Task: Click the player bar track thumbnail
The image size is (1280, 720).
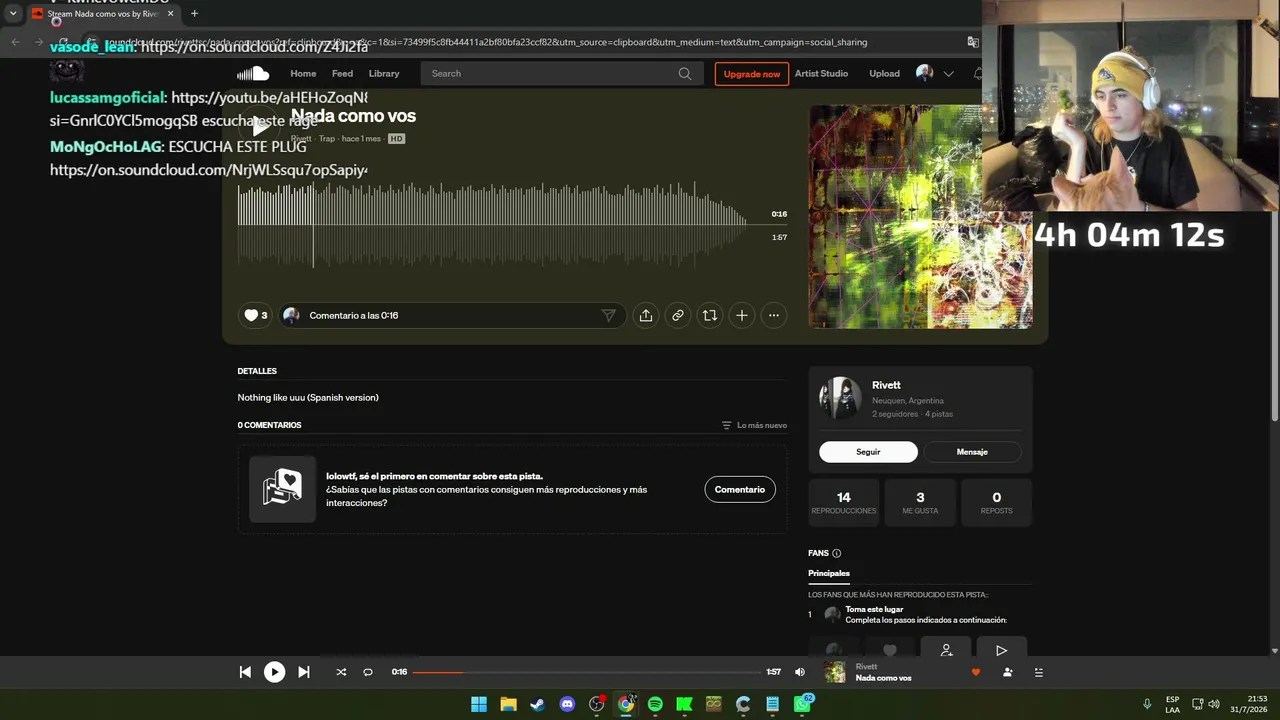Action: click(834, 672)
